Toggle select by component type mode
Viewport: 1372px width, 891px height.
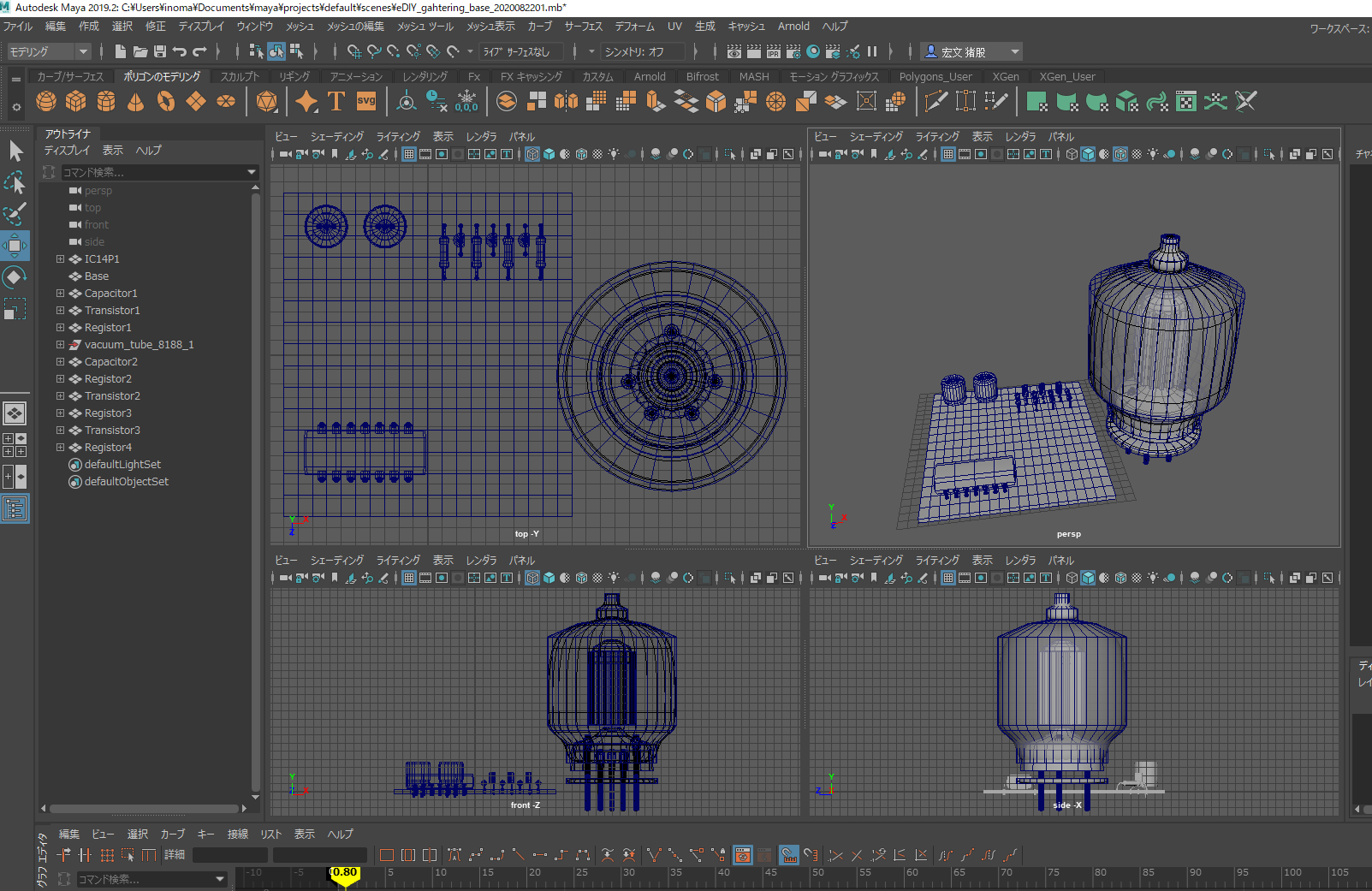(x=296, y=52)
